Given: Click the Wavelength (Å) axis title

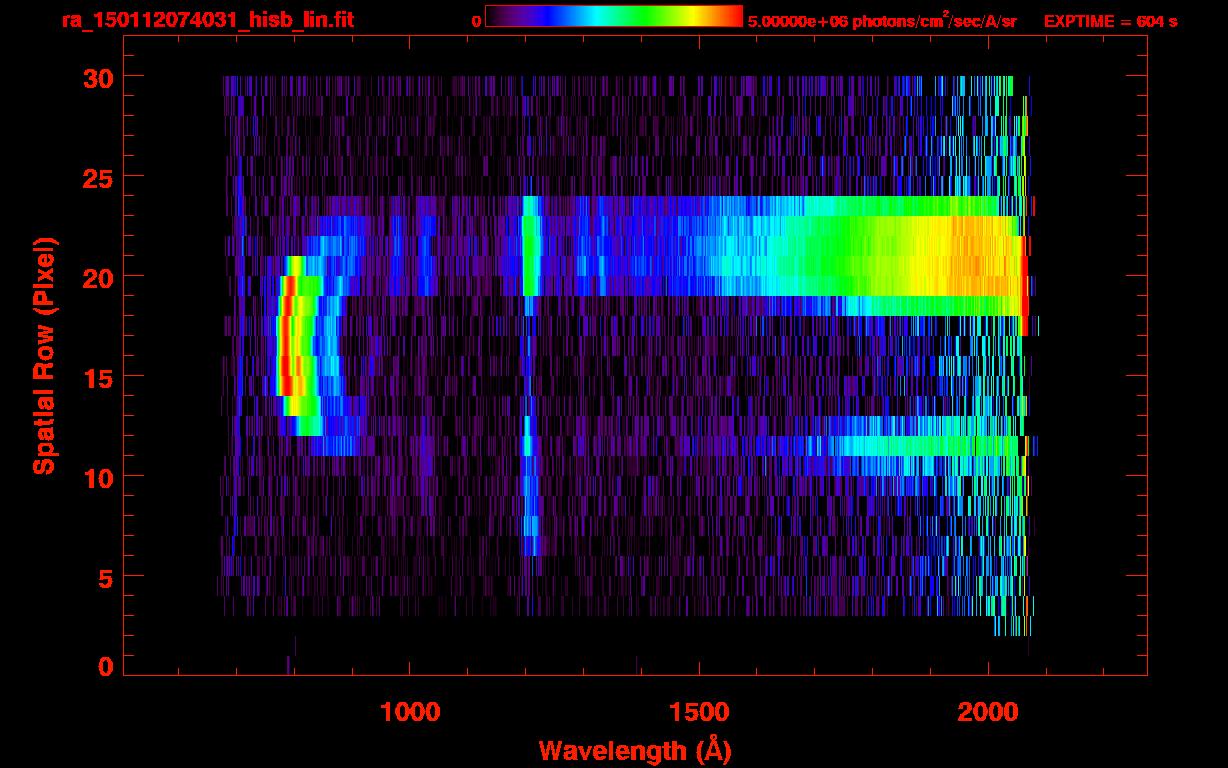Looking at the screenshot, I should [x=635, y=750].
